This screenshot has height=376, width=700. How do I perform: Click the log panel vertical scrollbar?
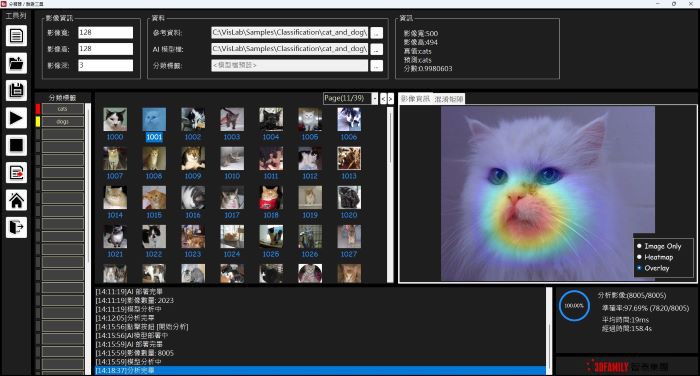[549, 331]
